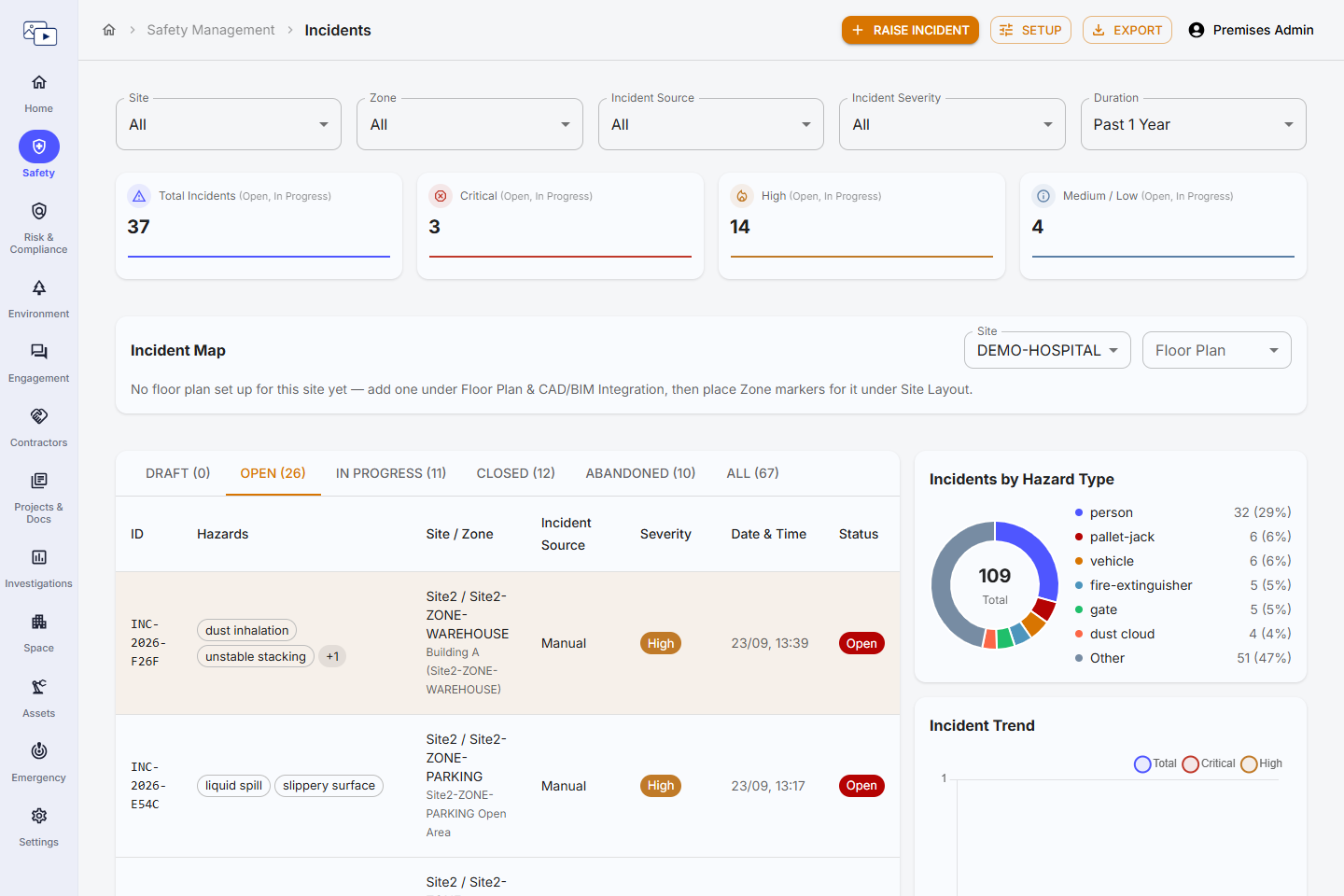Open the DEMO-HOSPITAL site dropdown
1344x896 pixels.
pyautogui.click(x=1047, y=350)
